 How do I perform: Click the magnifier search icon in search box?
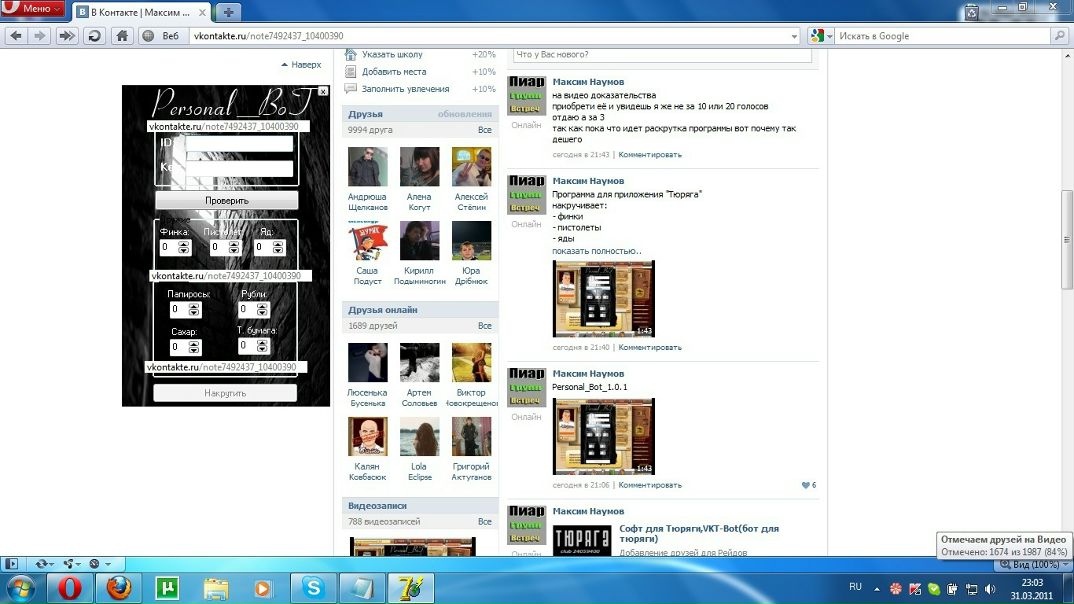(x=1059, y=36)
